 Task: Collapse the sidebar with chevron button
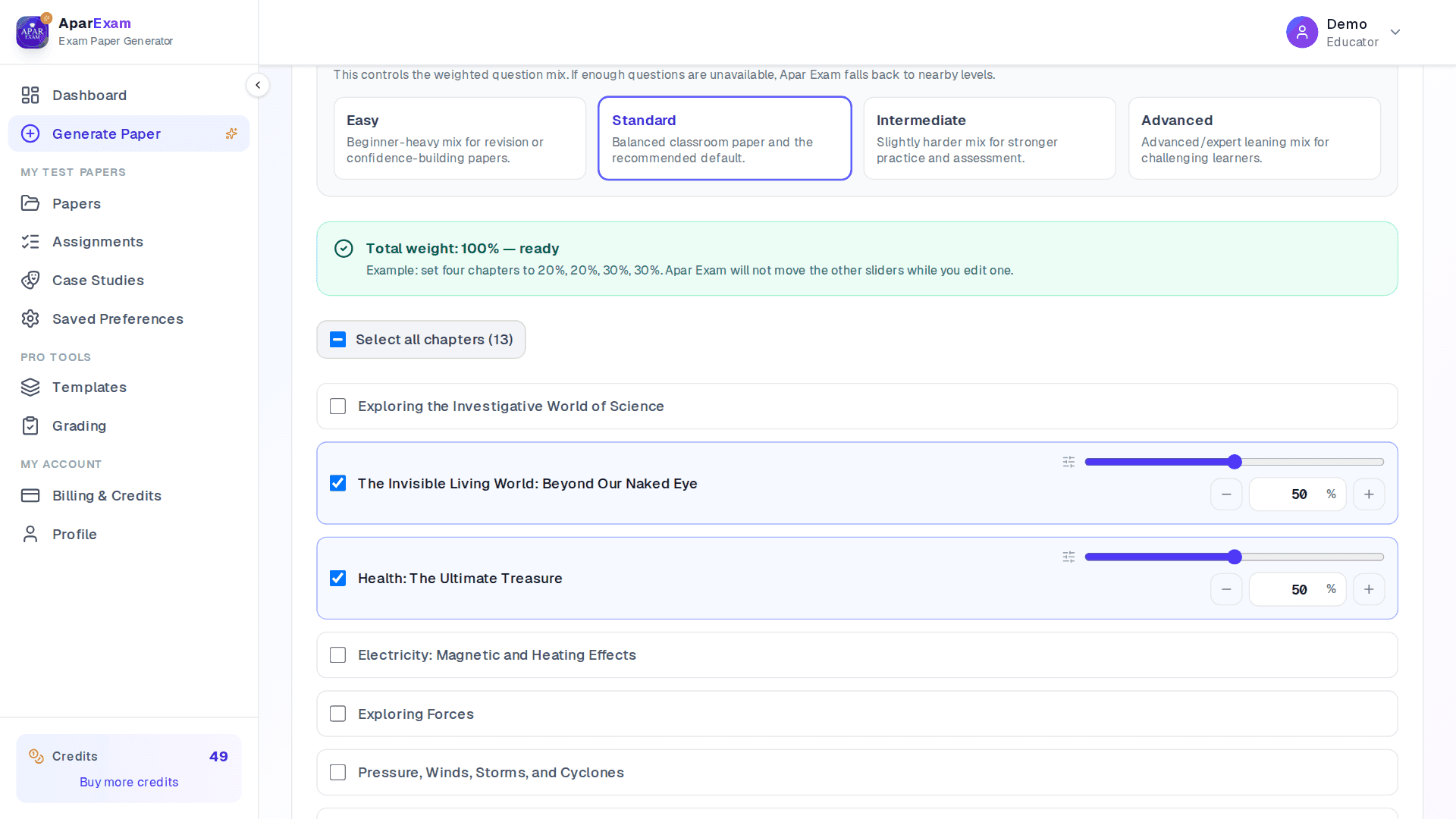point(258,85)
